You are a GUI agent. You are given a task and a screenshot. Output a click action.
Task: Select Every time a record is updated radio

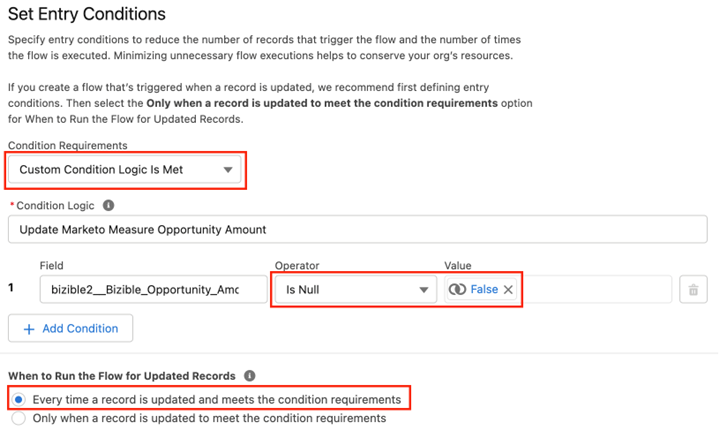click(20, 399)
